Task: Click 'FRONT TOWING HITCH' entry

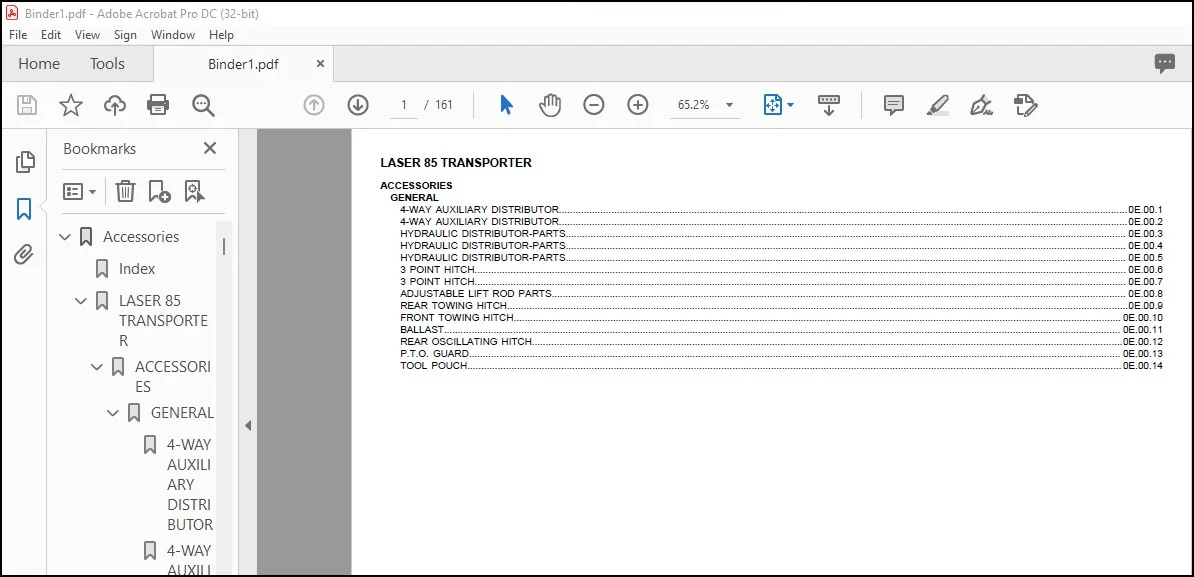Action: coord(781,317)
